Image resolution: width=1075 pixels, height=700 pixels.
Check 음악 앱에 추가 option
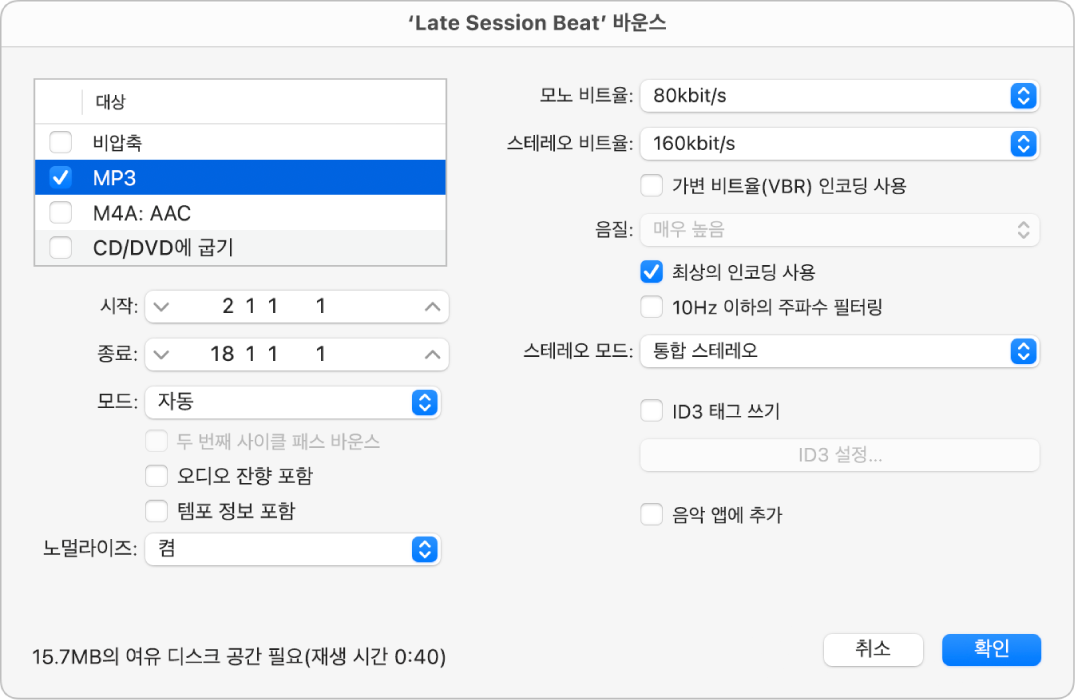pyautogui.click(x=652, y=515)
